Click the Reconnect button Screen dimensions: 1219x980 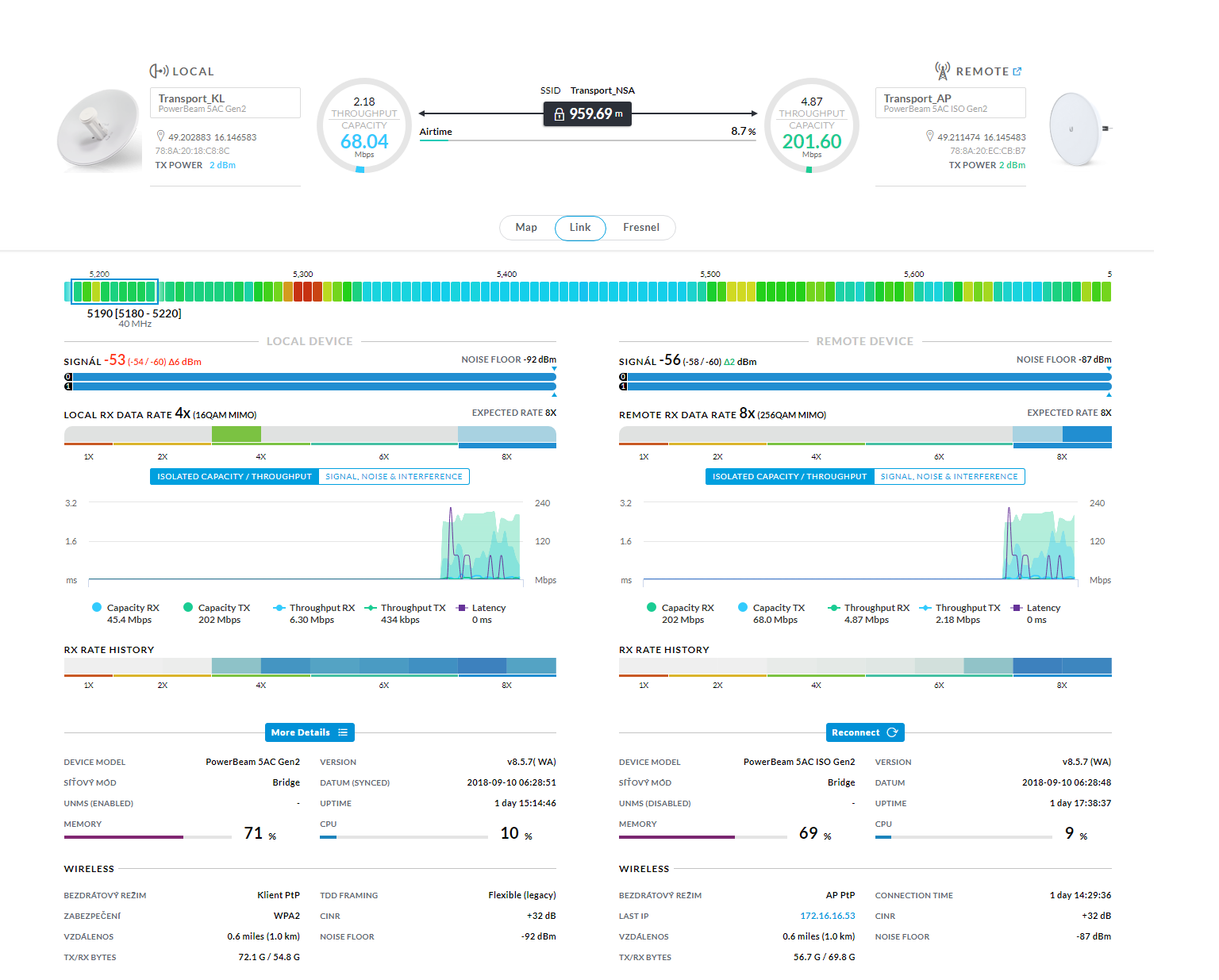865,732
